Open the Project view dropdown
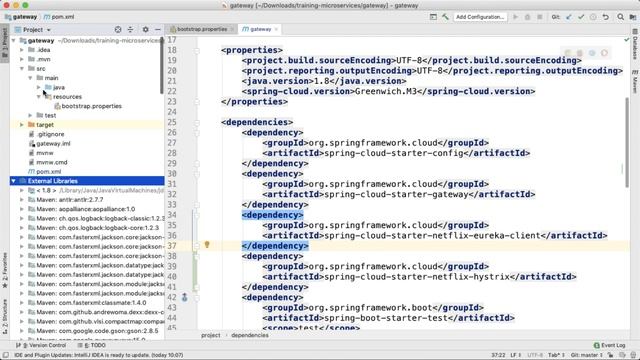This screenshot has width=640, height=360. tap(33, 29)
